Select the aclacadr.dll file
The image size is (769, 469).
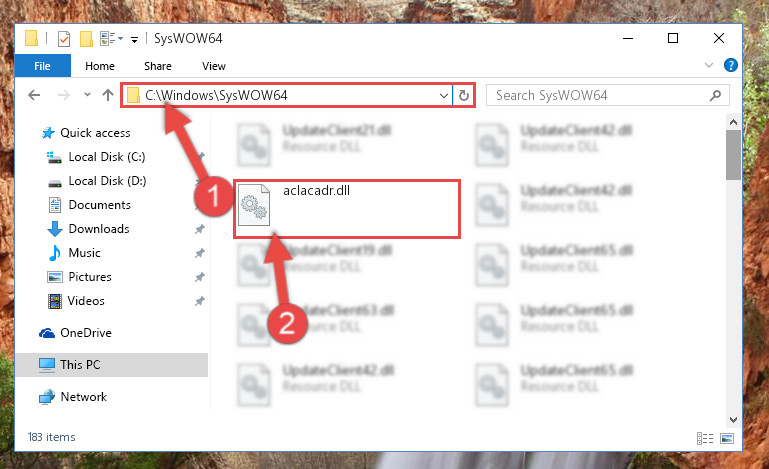[x=346, y=209]
